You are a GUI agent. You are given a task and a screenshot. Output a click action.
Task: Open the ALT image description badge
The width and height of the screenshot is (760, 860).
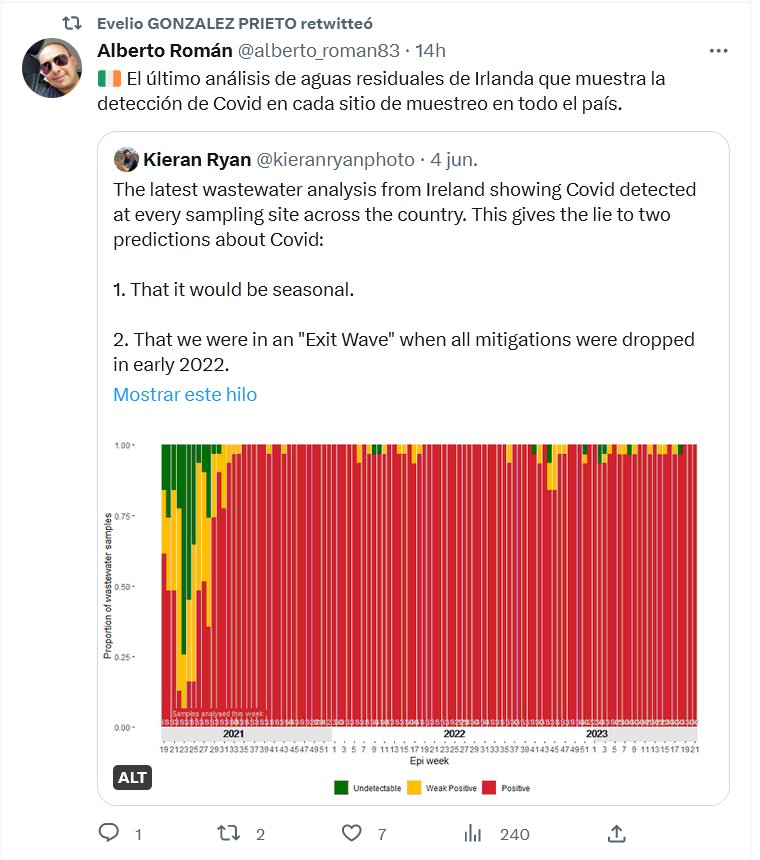(132, 778)
